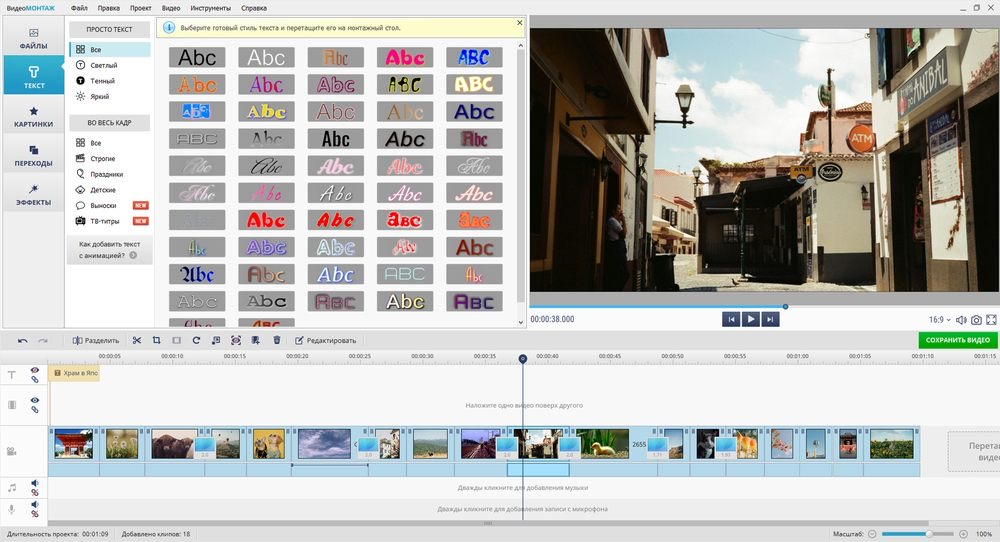Take a snapshot with camera icon
Screen dimensions: 1000x542
pyautogui.click(x=976, y=319)
